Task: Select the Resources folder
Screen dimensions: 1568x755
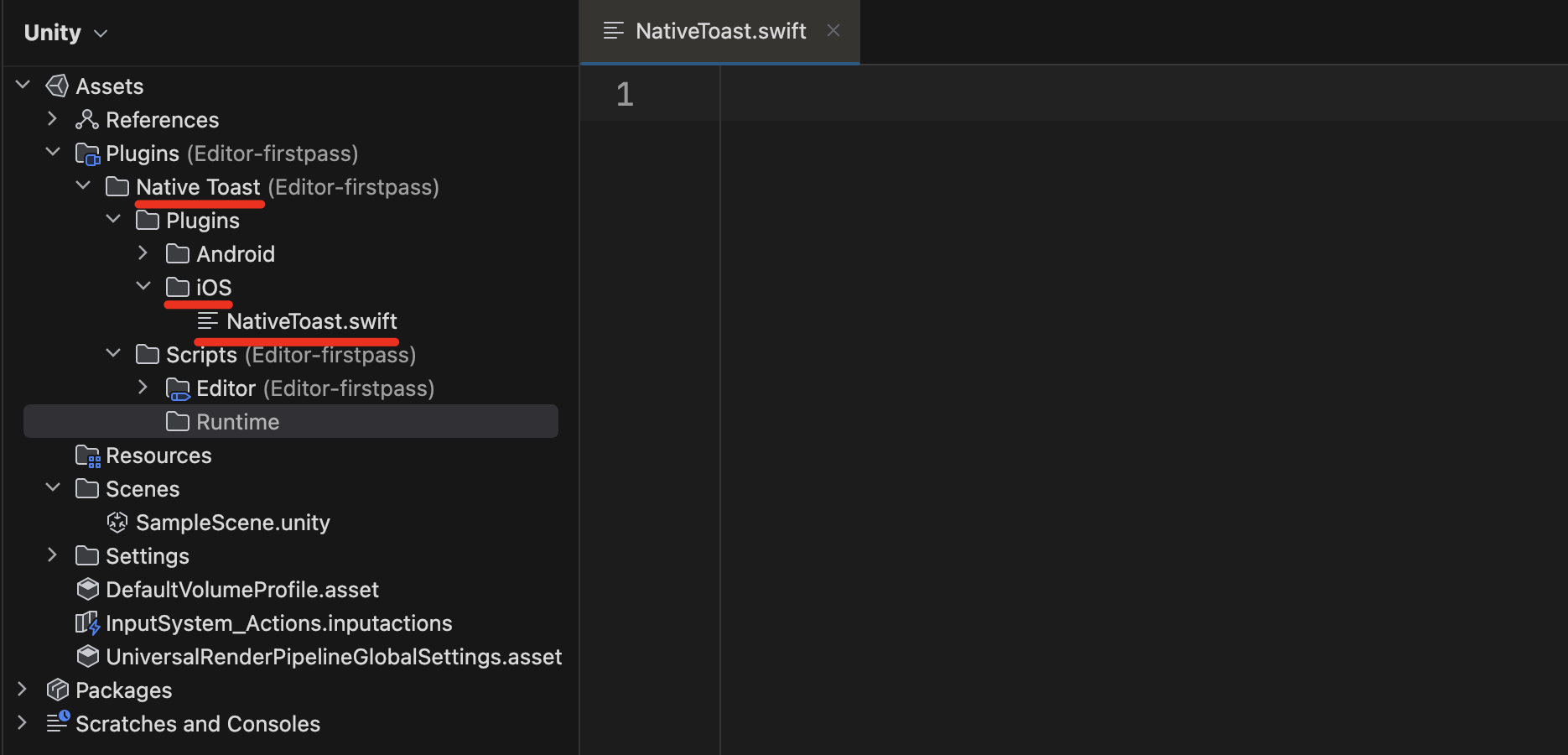Action: point(158,456)
